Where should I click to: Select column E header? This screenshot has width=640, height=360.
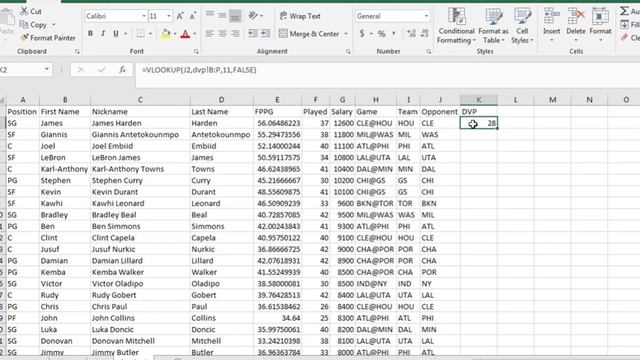pos(277,100)
